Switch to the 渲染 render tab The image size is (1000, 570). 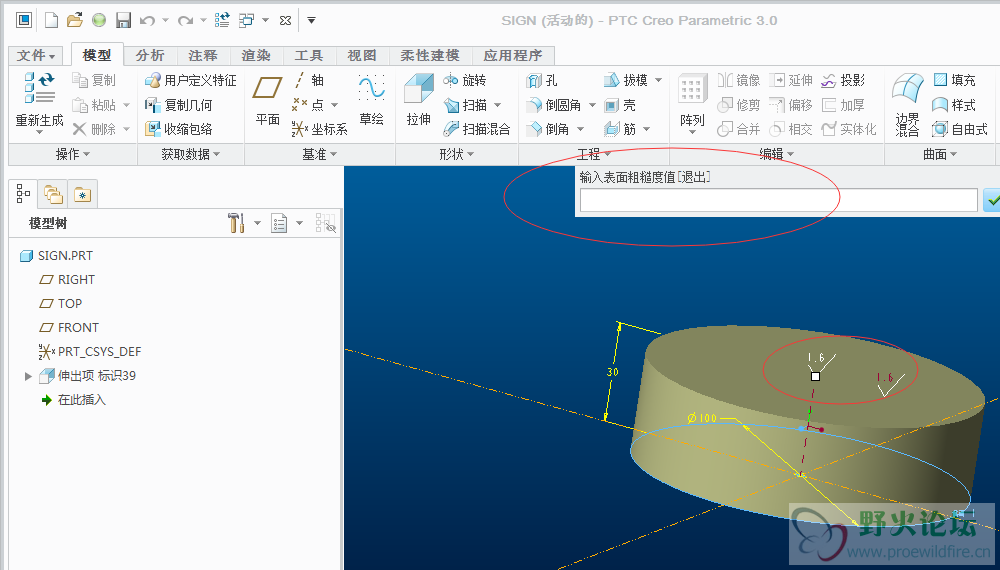tap(256, 55)
